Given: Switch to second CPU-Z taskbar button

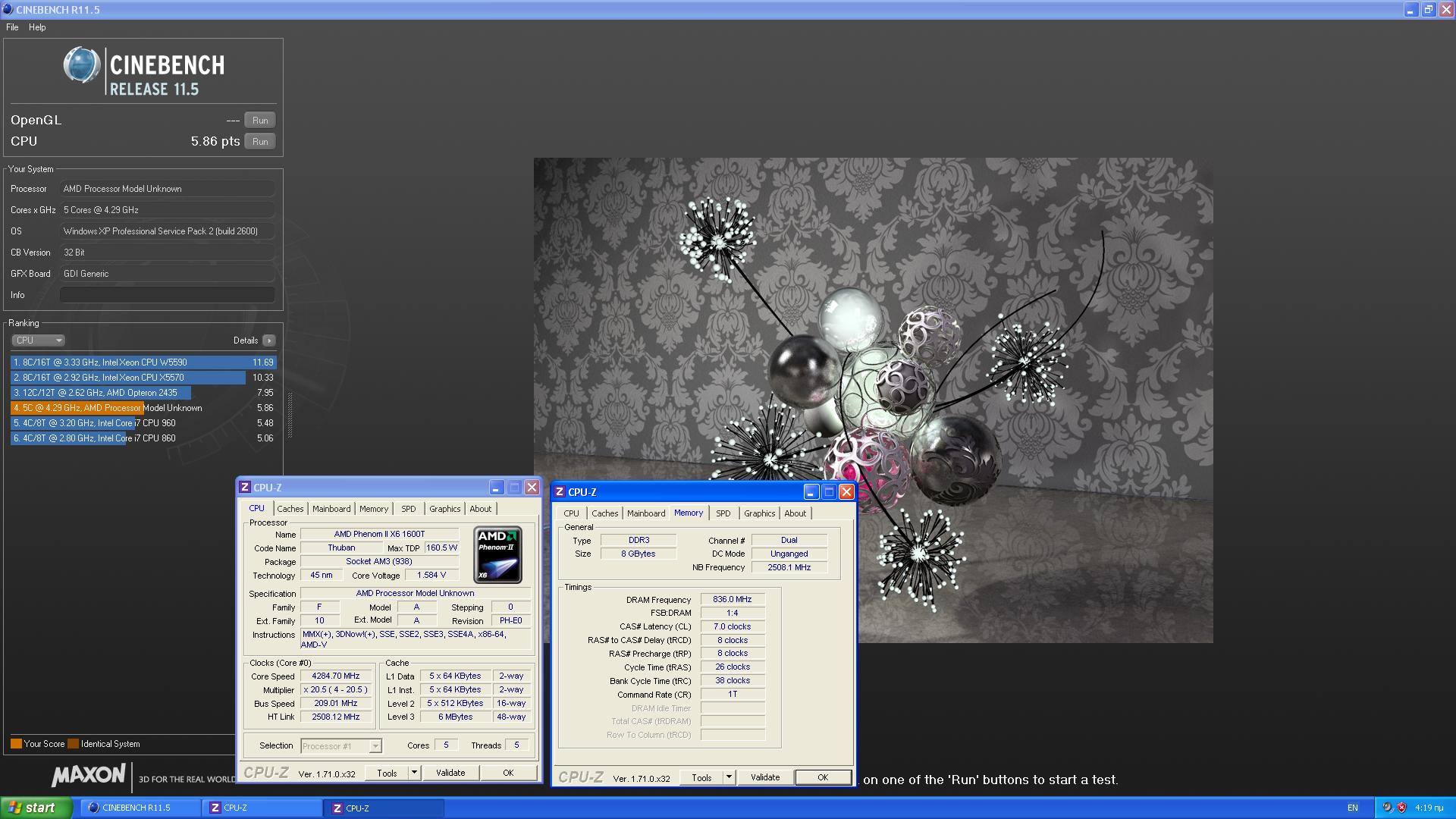Looking at the screenshot, I should point(384,808).
